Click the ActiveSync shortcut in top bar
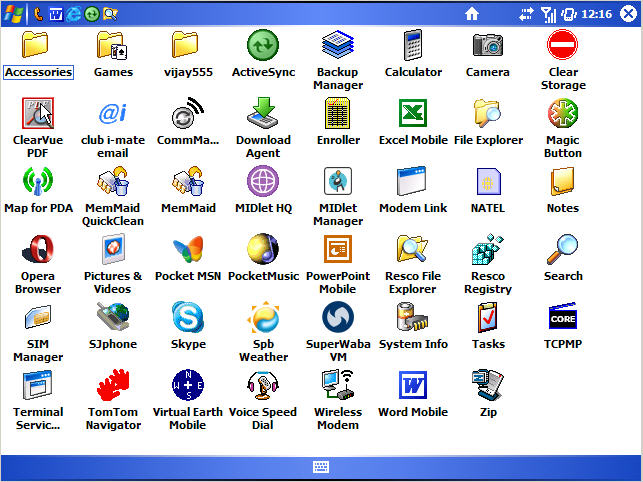 click(x=92, y=14)
